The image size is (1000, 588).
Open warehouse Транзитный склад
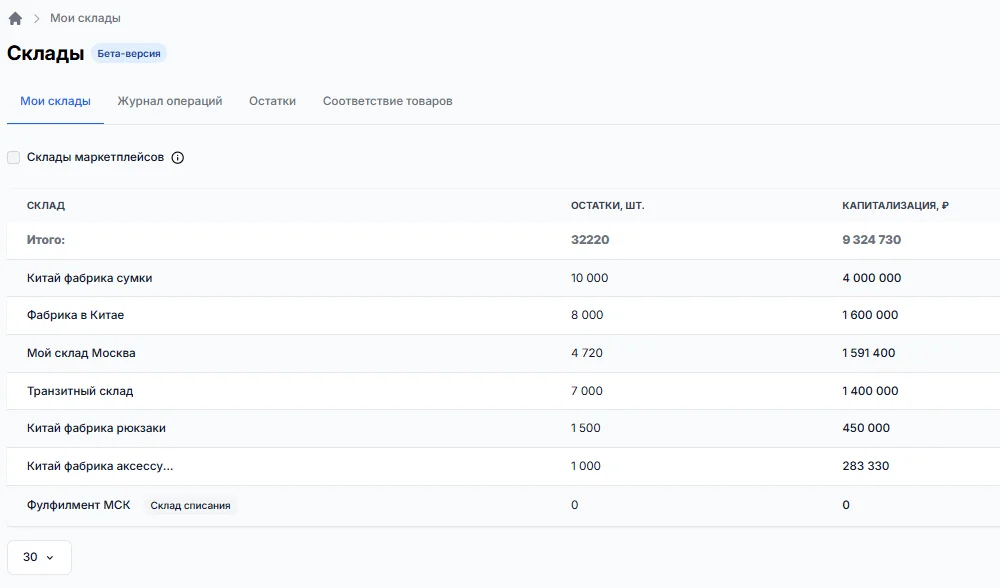click(80, 391)
